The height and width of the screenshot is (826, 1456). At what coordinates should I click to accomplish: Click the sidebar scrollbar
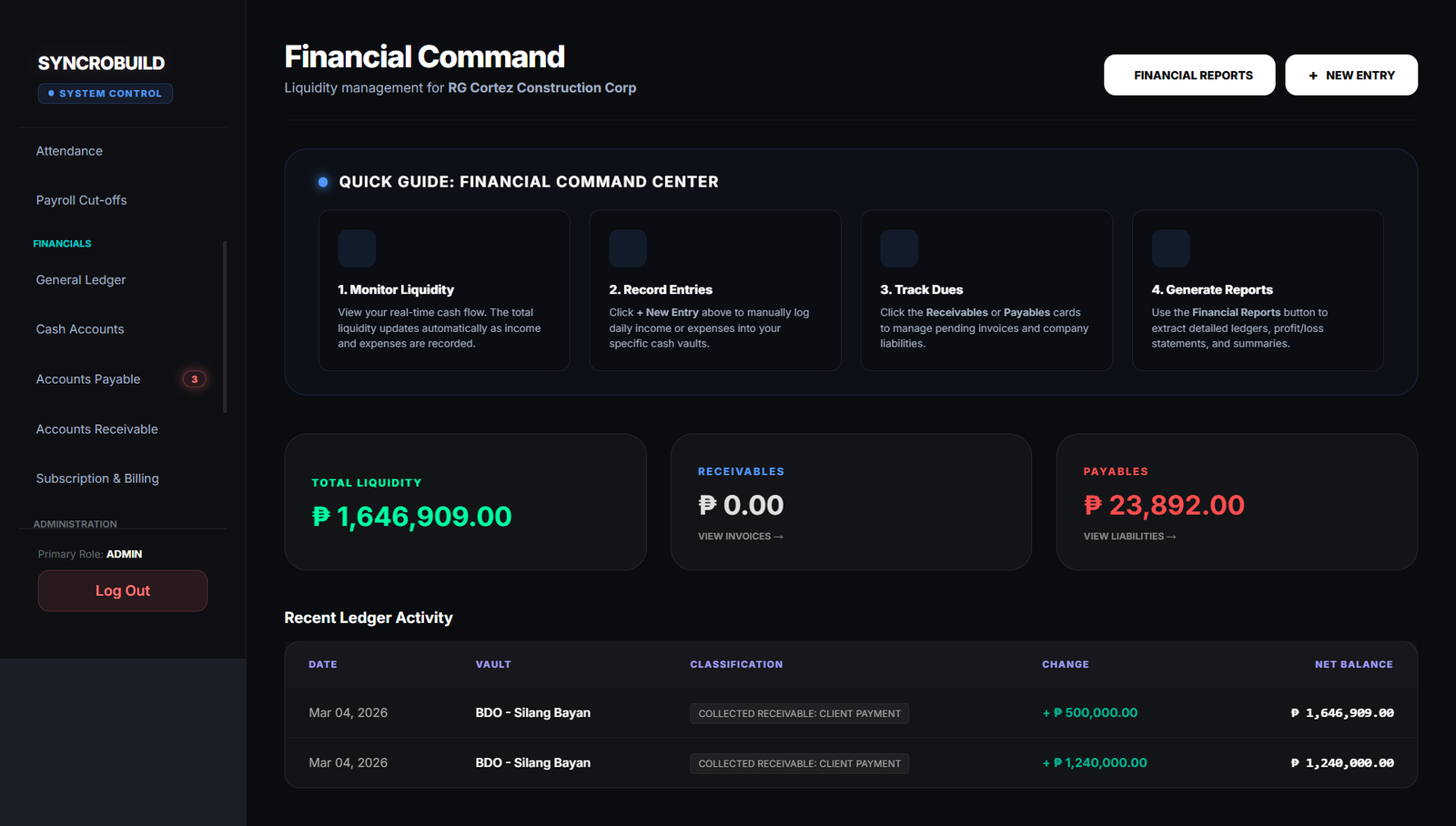pos(225,327)
